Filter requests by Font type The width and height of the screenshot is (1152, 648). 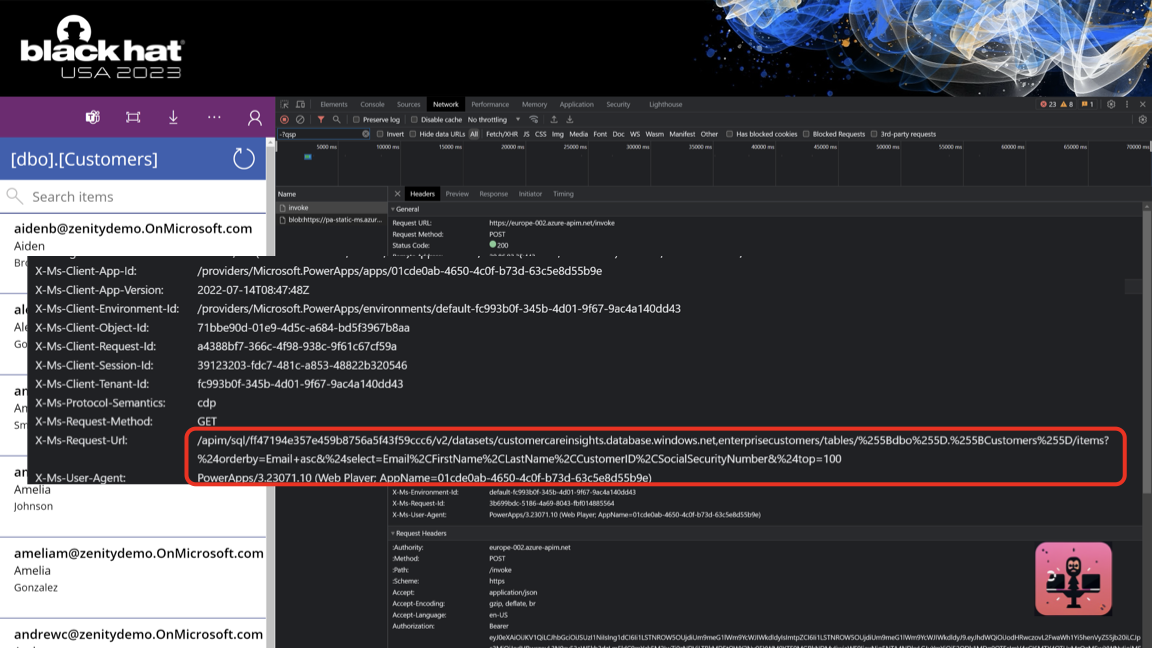[x=600, y=134]
